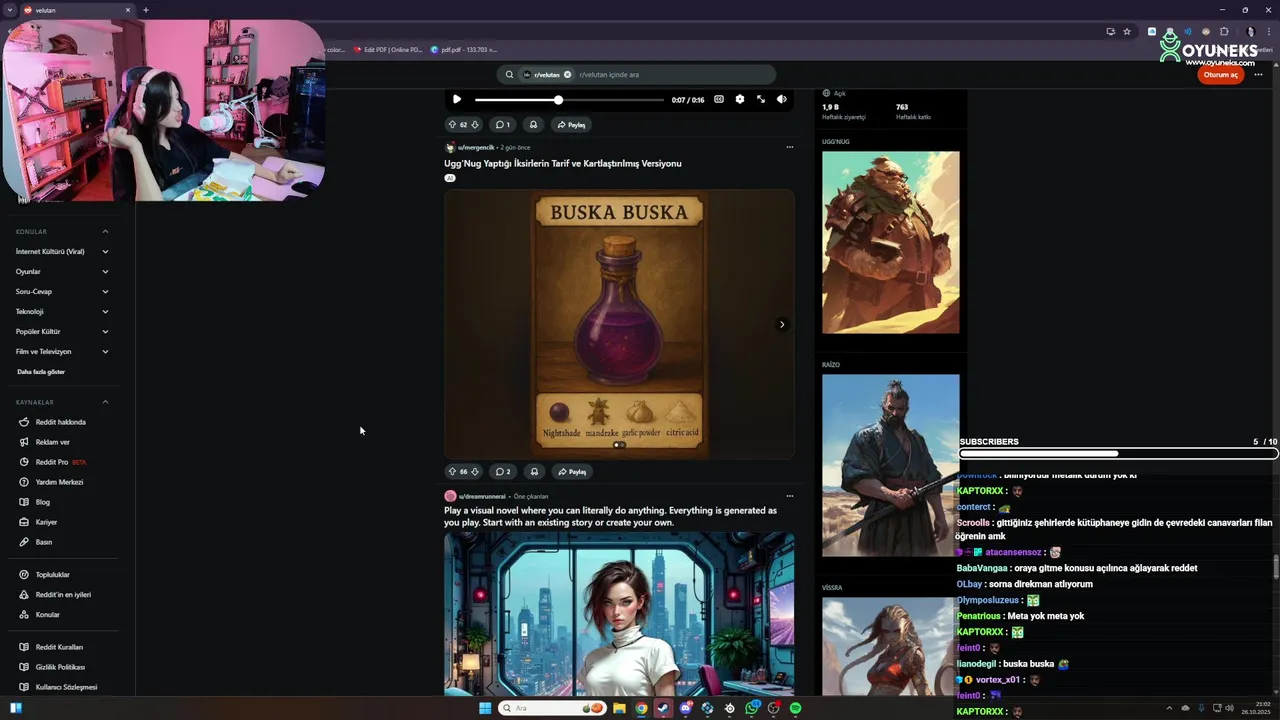Share the top video post via Paylaş

click(571, 125)
